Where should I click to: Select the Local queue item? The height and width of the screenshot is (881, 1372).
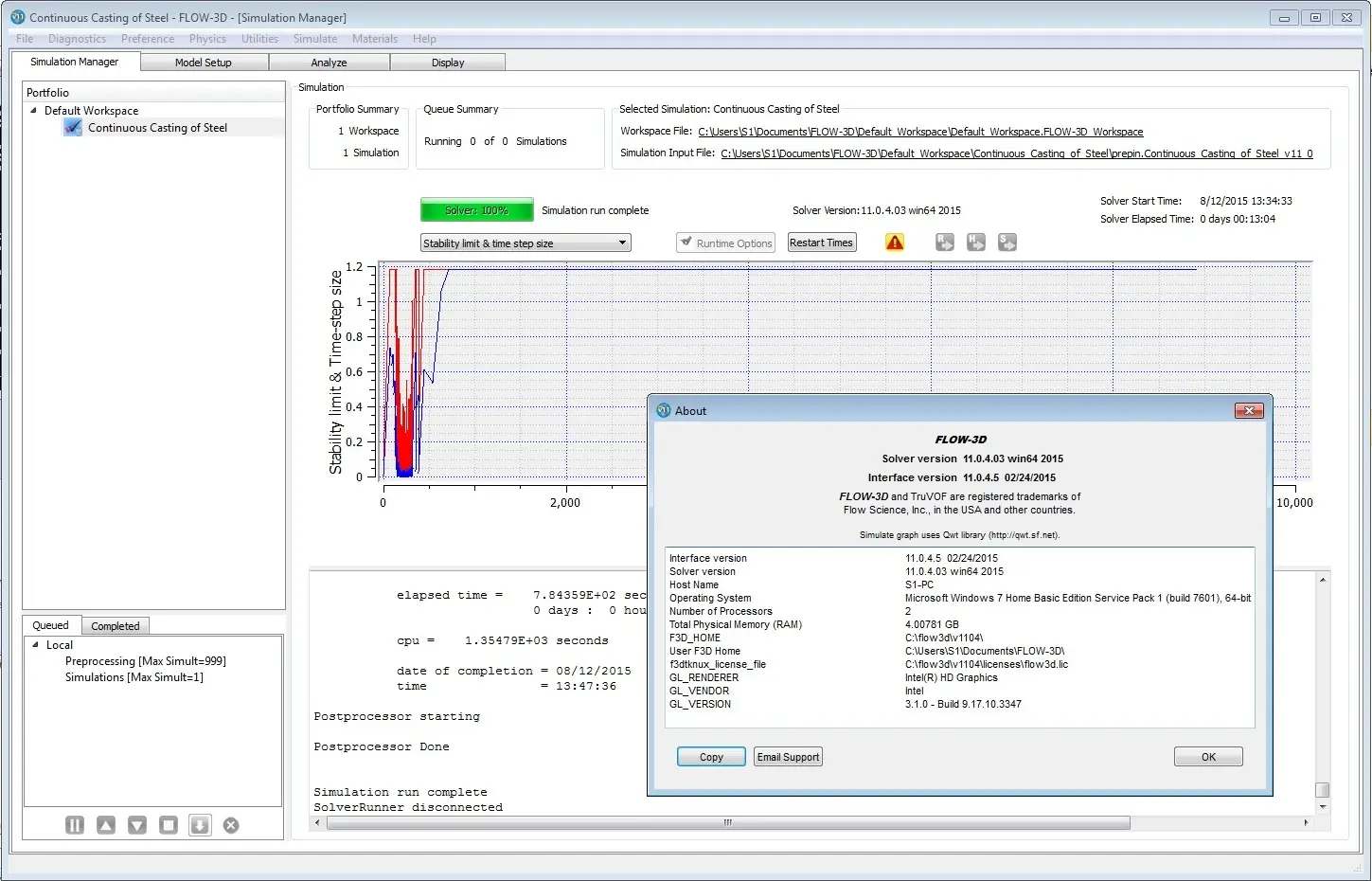tap(60, 645)
